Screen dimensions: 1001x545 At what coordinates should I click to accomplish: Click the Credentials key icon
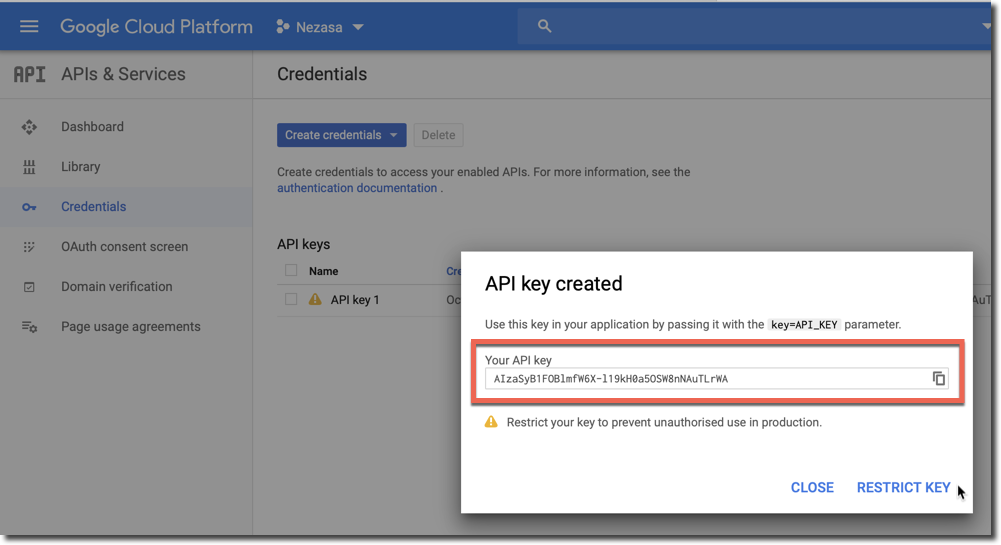[x=29, y=207]
